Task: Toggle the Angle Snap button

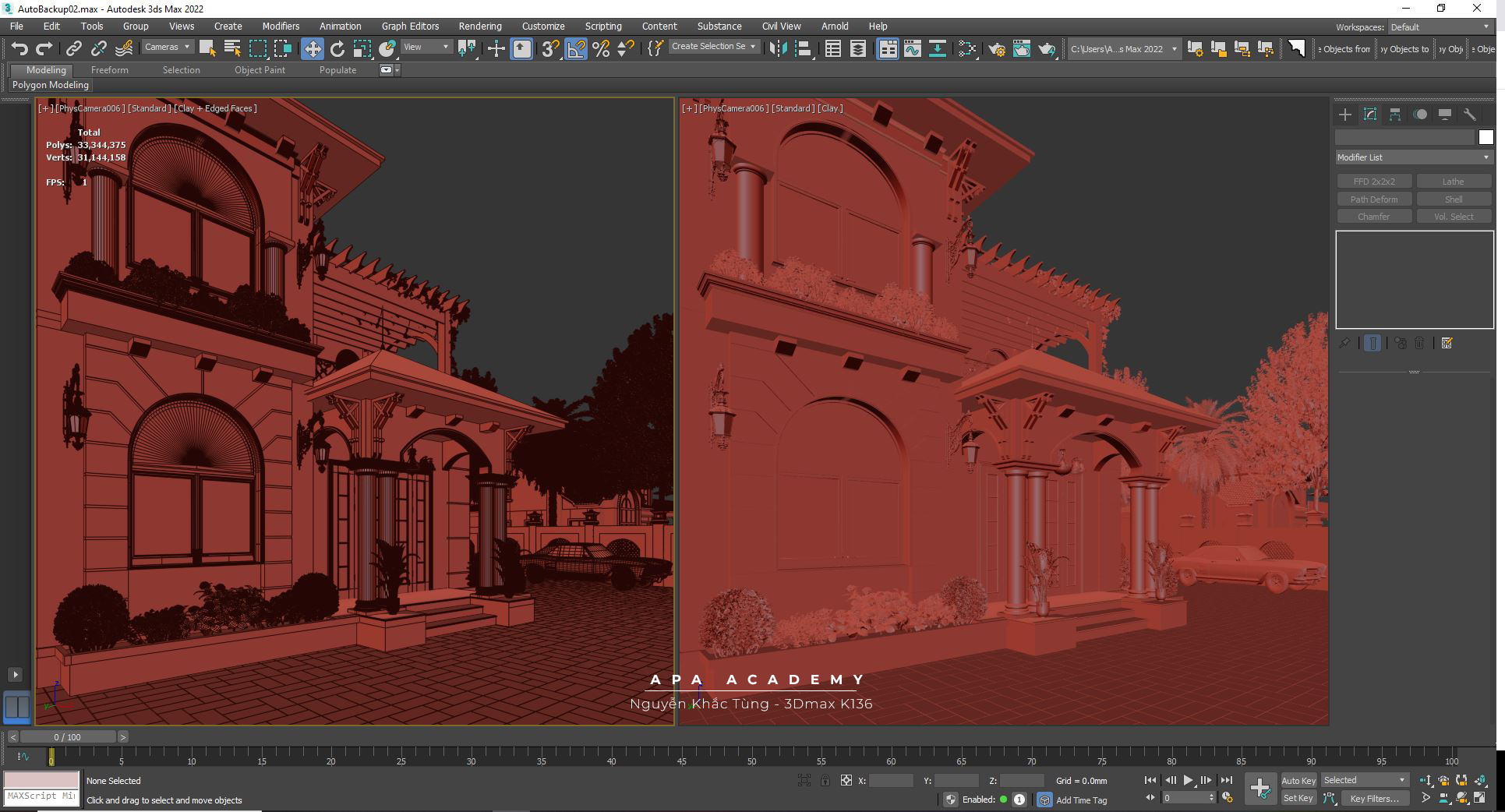Action: [576, 49]
